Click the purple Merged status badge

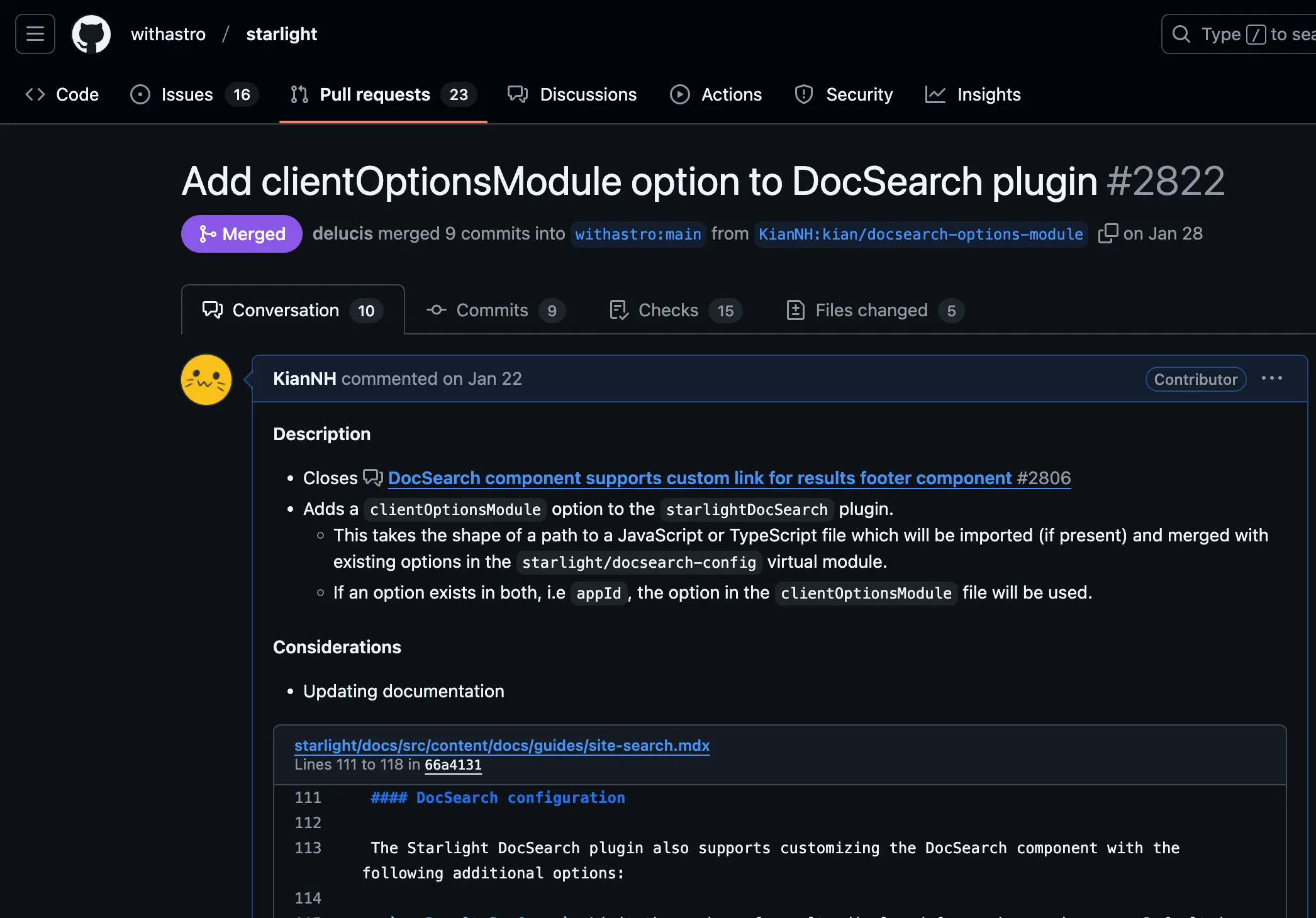coord(242,234)
